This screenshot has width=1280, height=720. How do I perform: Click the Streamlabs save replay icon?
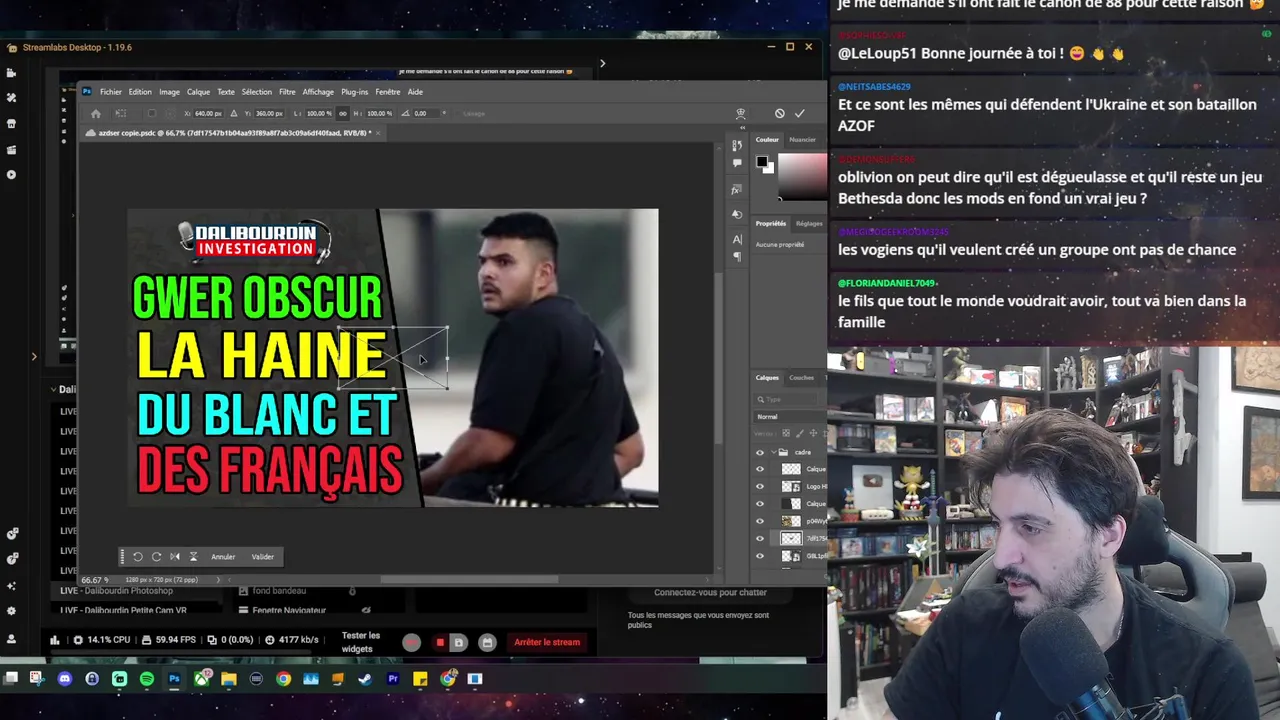pos(458,643)
